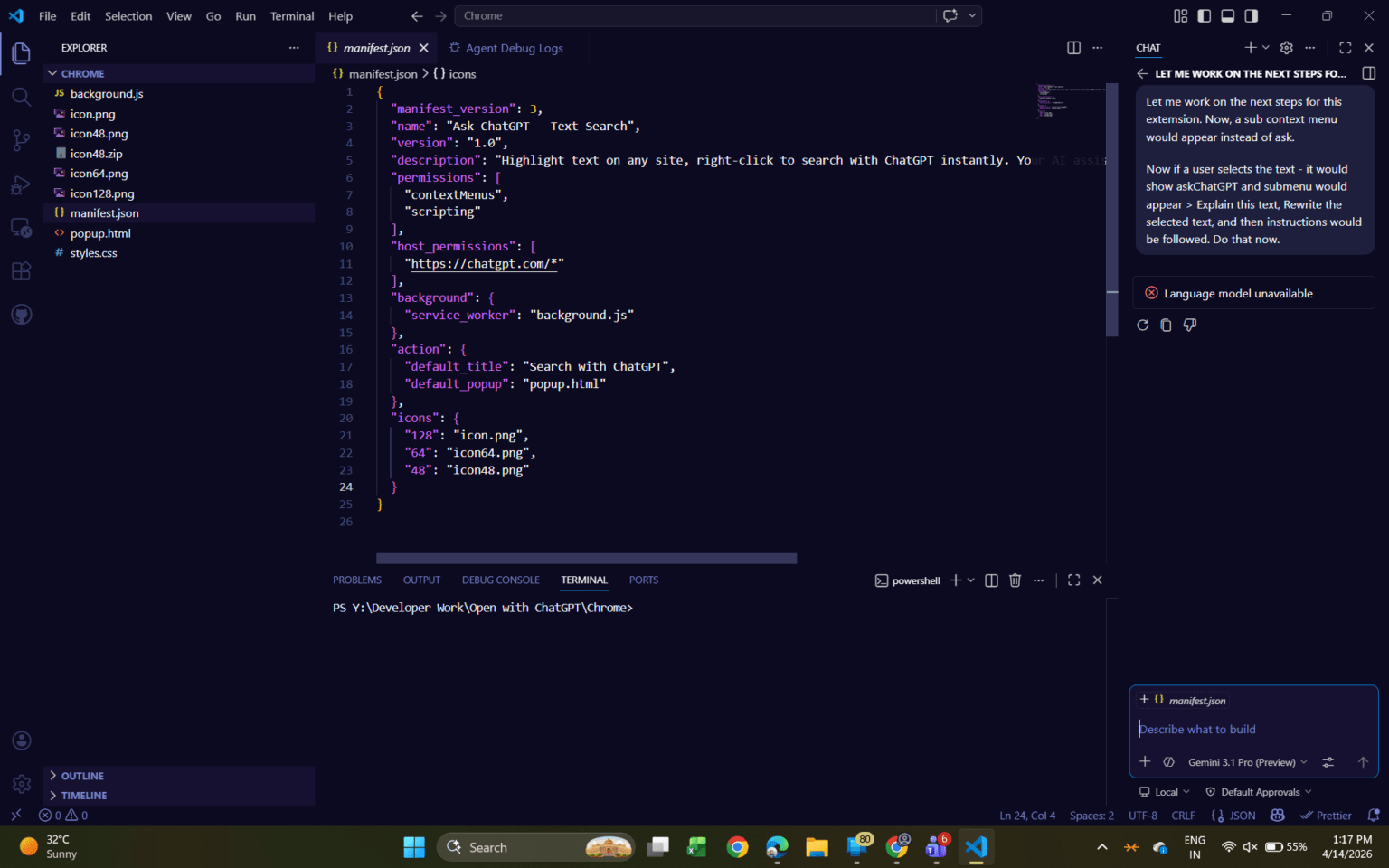
Task: Open the Search view in activity bar
Action: coord(22,97)
